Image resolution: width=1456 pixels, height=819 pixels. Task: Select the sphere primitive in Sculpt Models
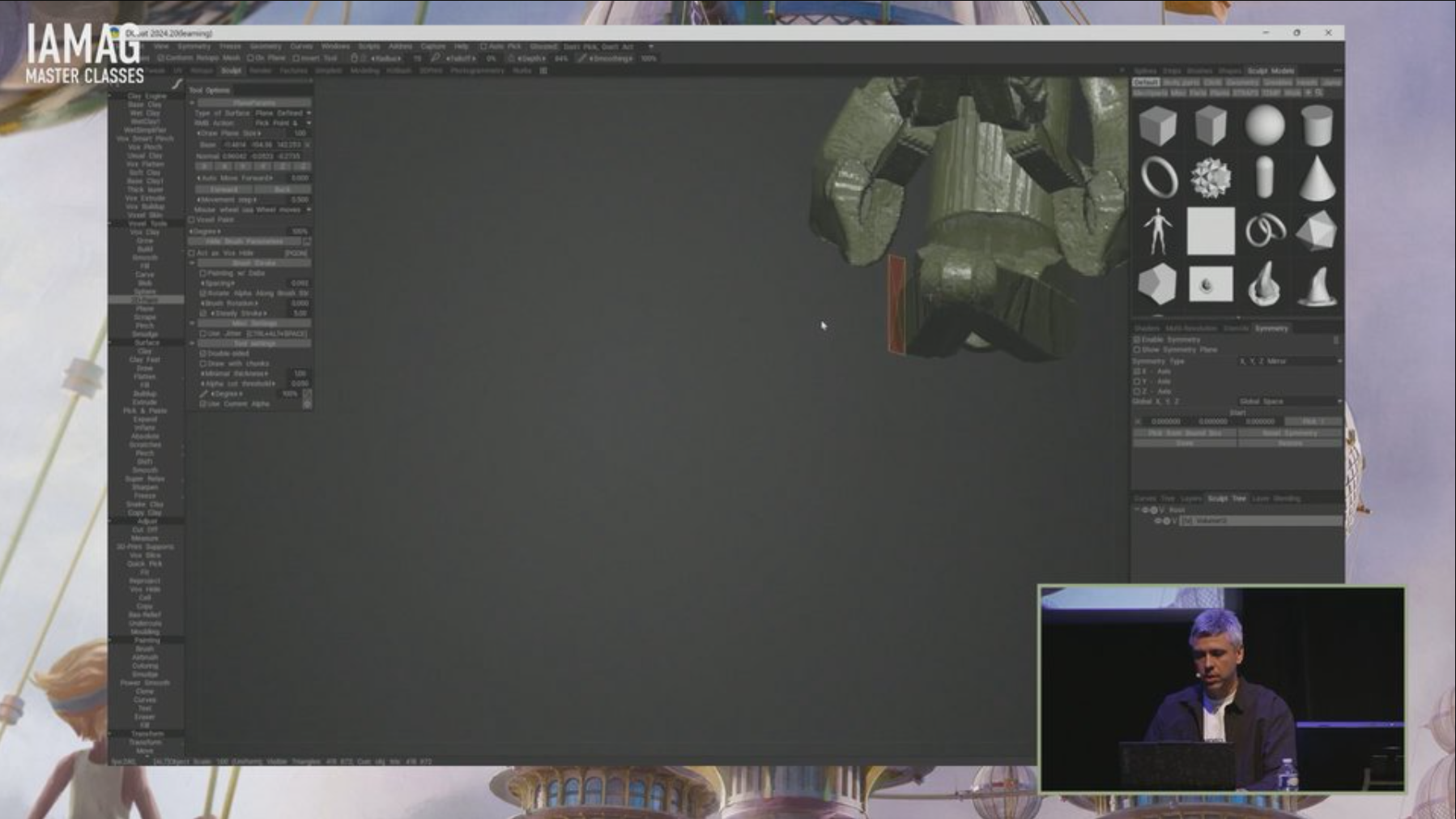[1264, 126]
